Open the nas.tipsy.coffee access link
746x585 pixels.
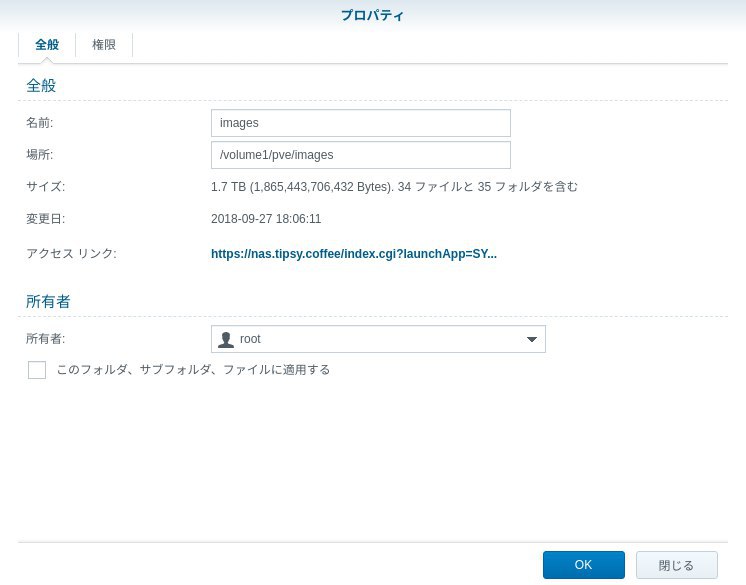pos(353,254)
